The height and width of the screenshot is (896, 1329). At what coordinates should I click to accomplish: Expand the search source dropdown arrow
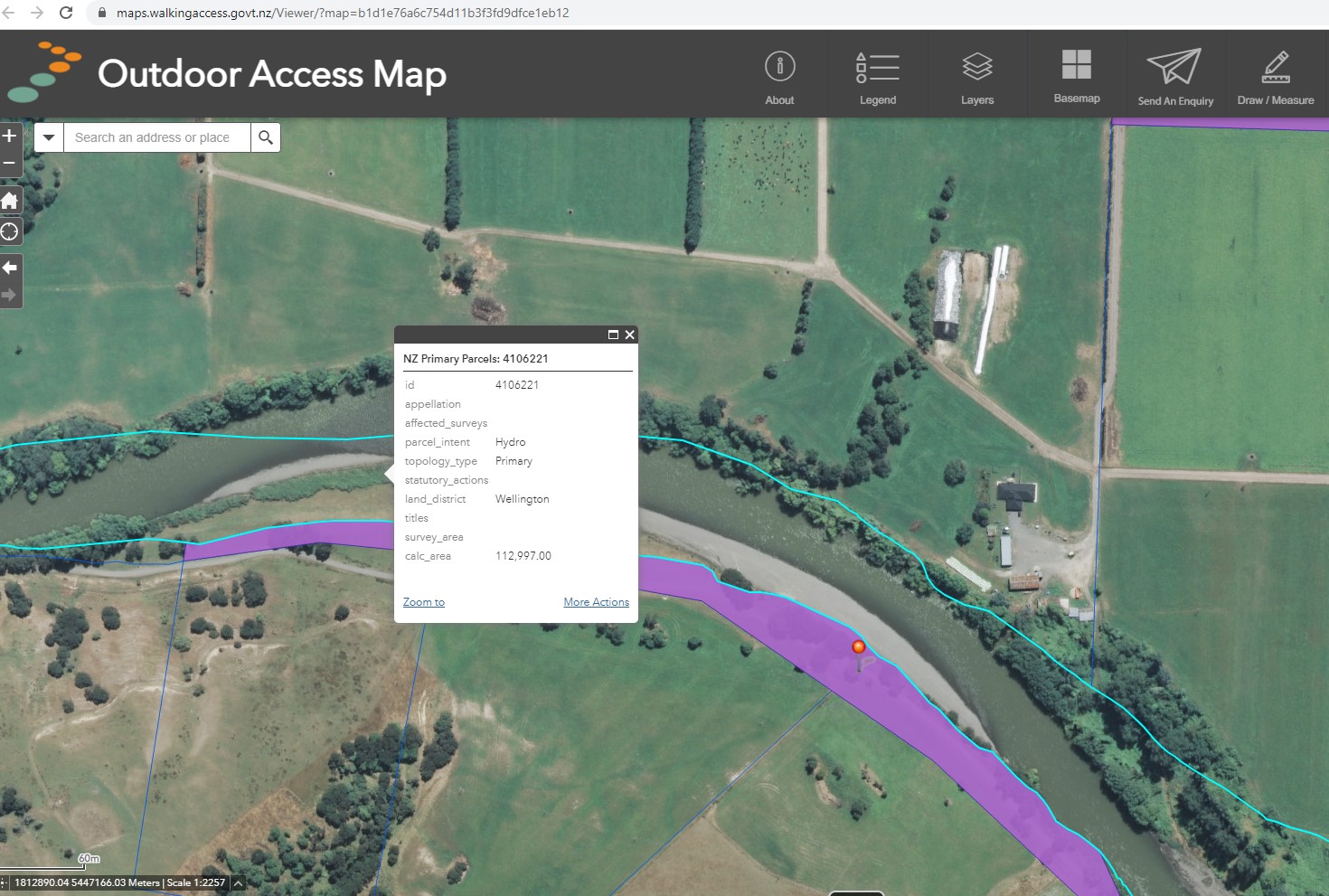click(x=49, y=137)
